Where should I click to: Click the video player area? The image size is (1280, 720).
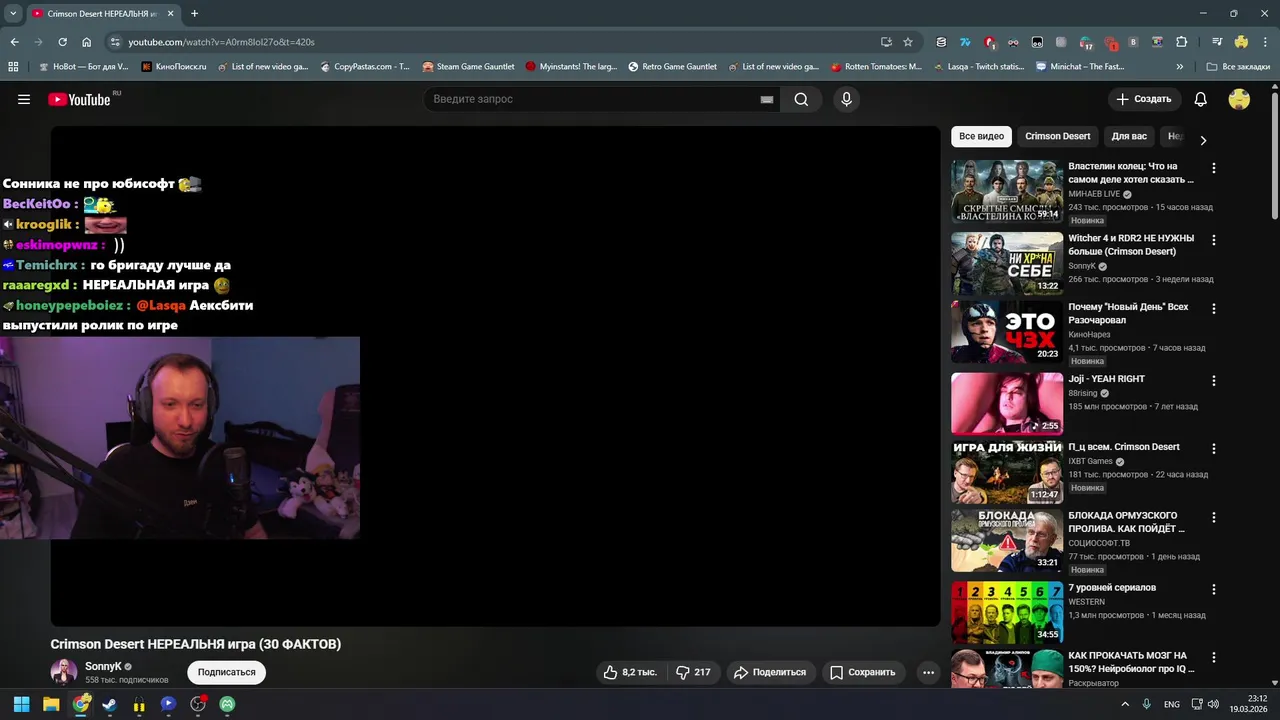495,376
